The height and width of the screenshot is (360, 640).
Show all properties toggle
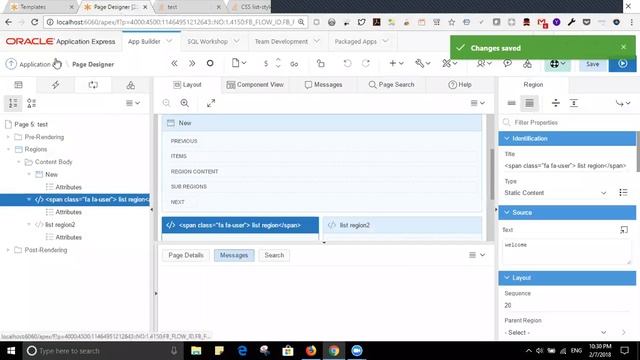pos(529,103)
